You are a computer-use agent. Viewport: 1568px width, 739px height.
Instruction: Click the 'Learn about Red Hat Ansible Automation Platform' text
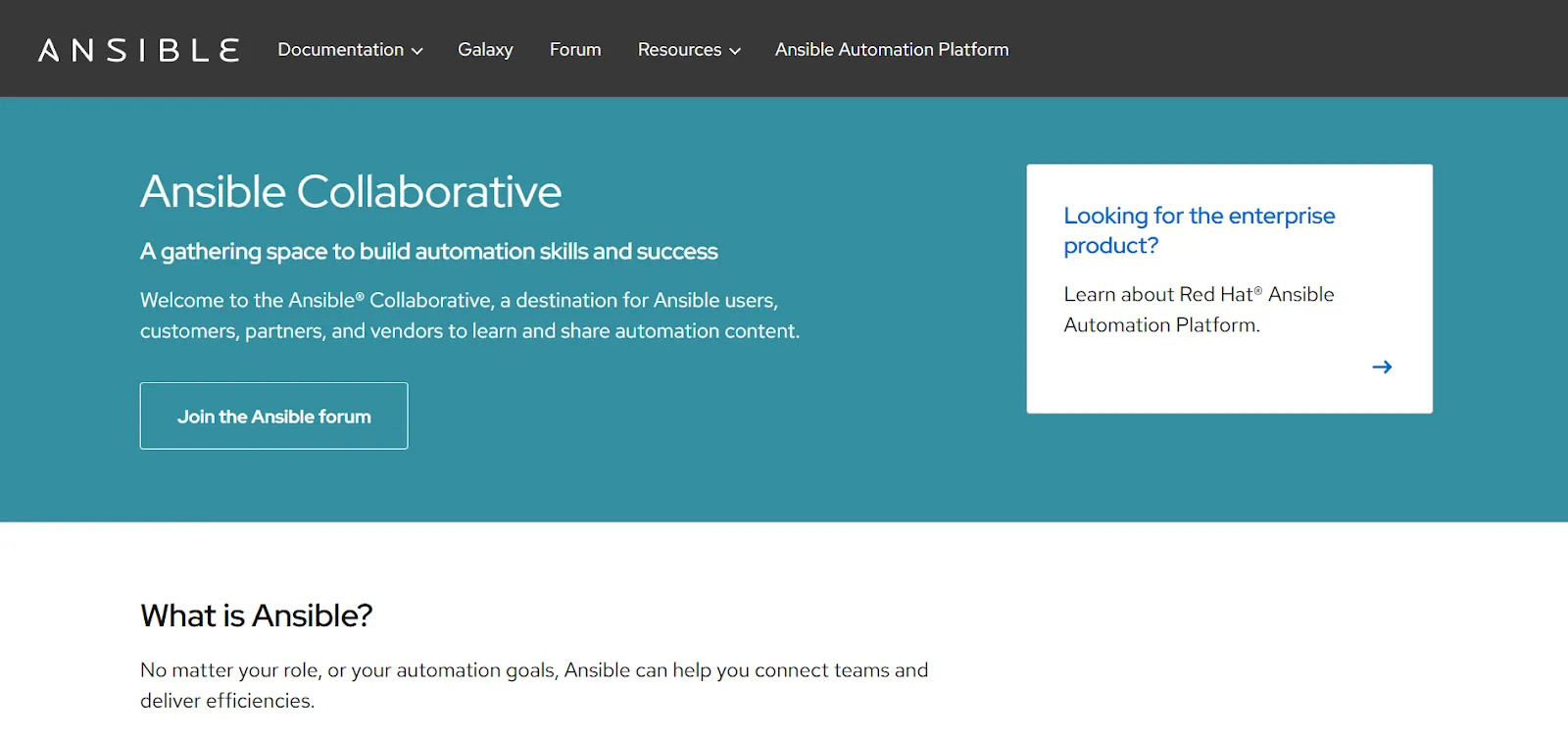coord(1199,310)
